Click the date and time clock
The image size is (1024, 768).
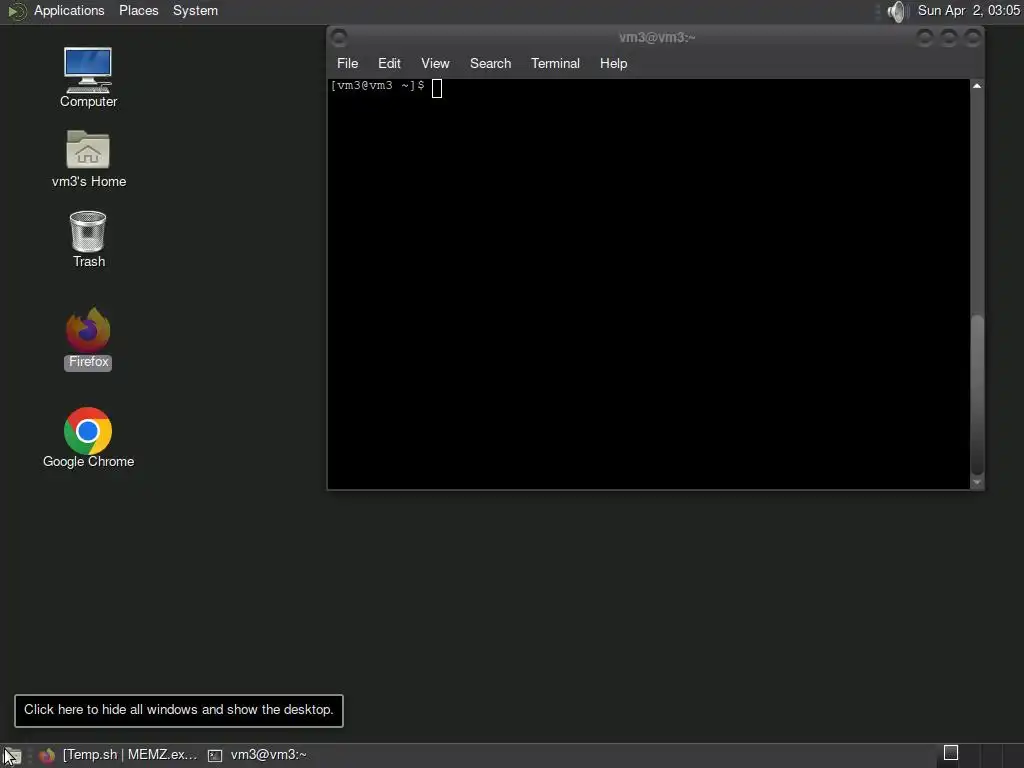(968, 10)
